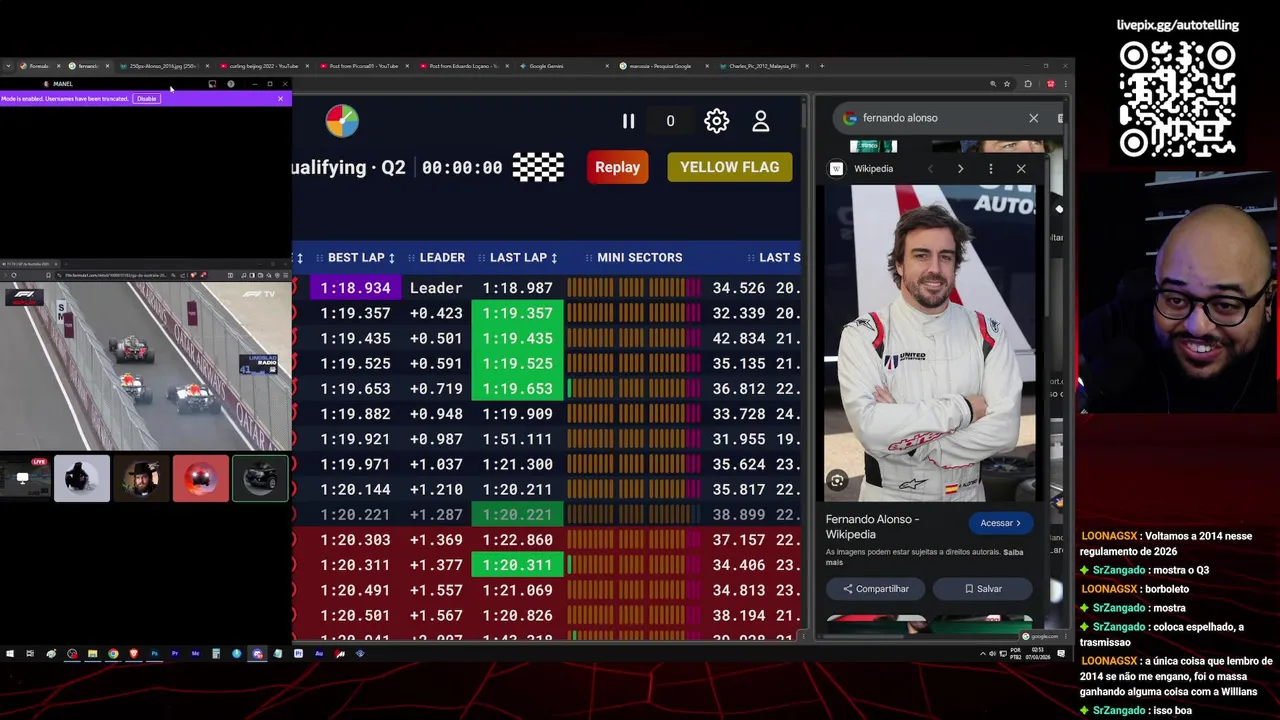Open the three-dot menu in image panel

coord(991,169)
